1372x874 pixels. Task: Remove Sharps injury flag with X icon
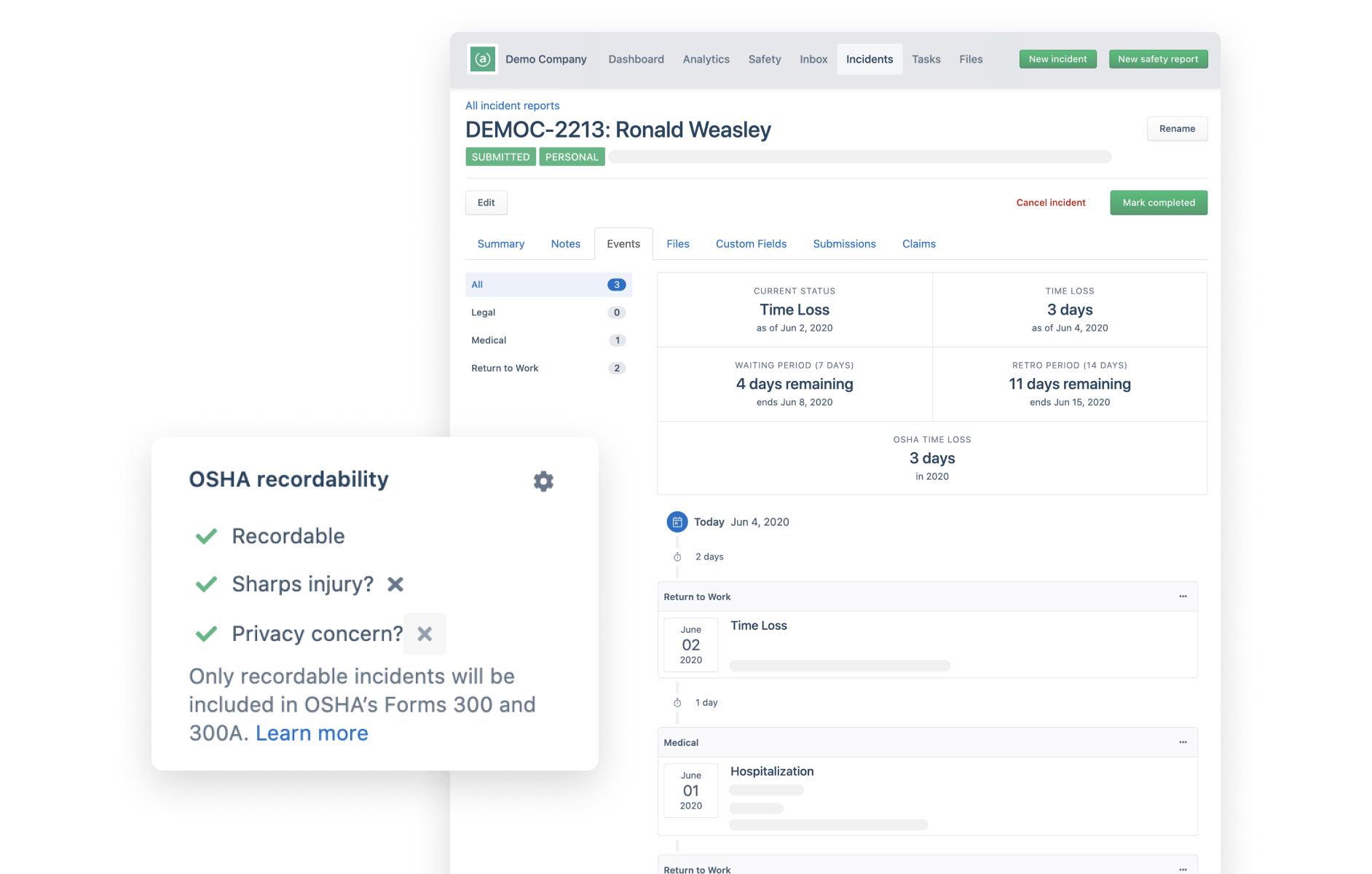point(395,584)
